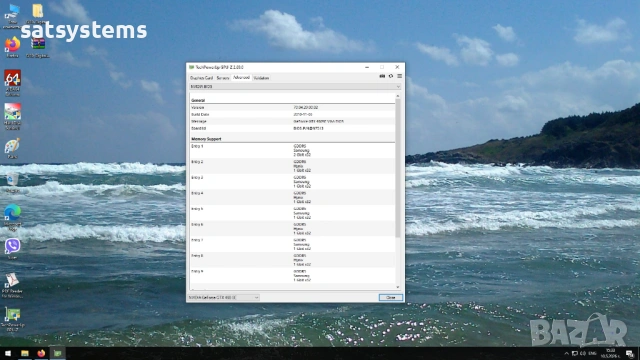Open the Action Center notifications icon
Image resolution: width=640 pixels, height=360 pixels.
point(630,353)
